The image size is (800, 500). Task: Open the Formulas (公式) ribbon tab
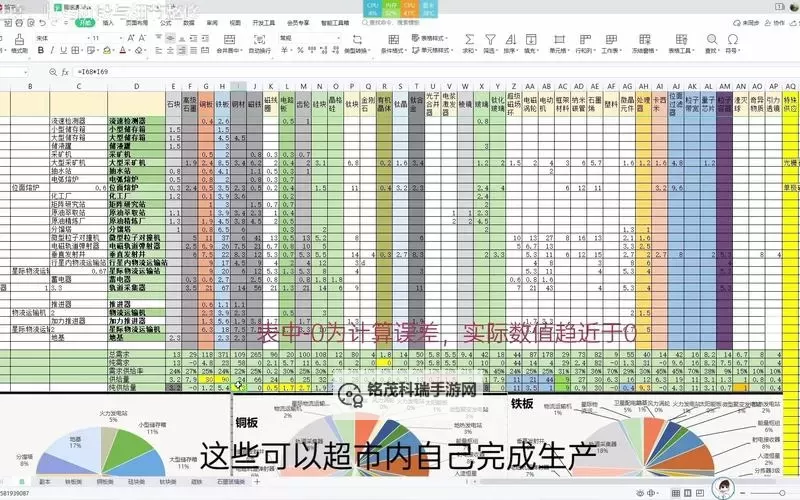point(166,23)
